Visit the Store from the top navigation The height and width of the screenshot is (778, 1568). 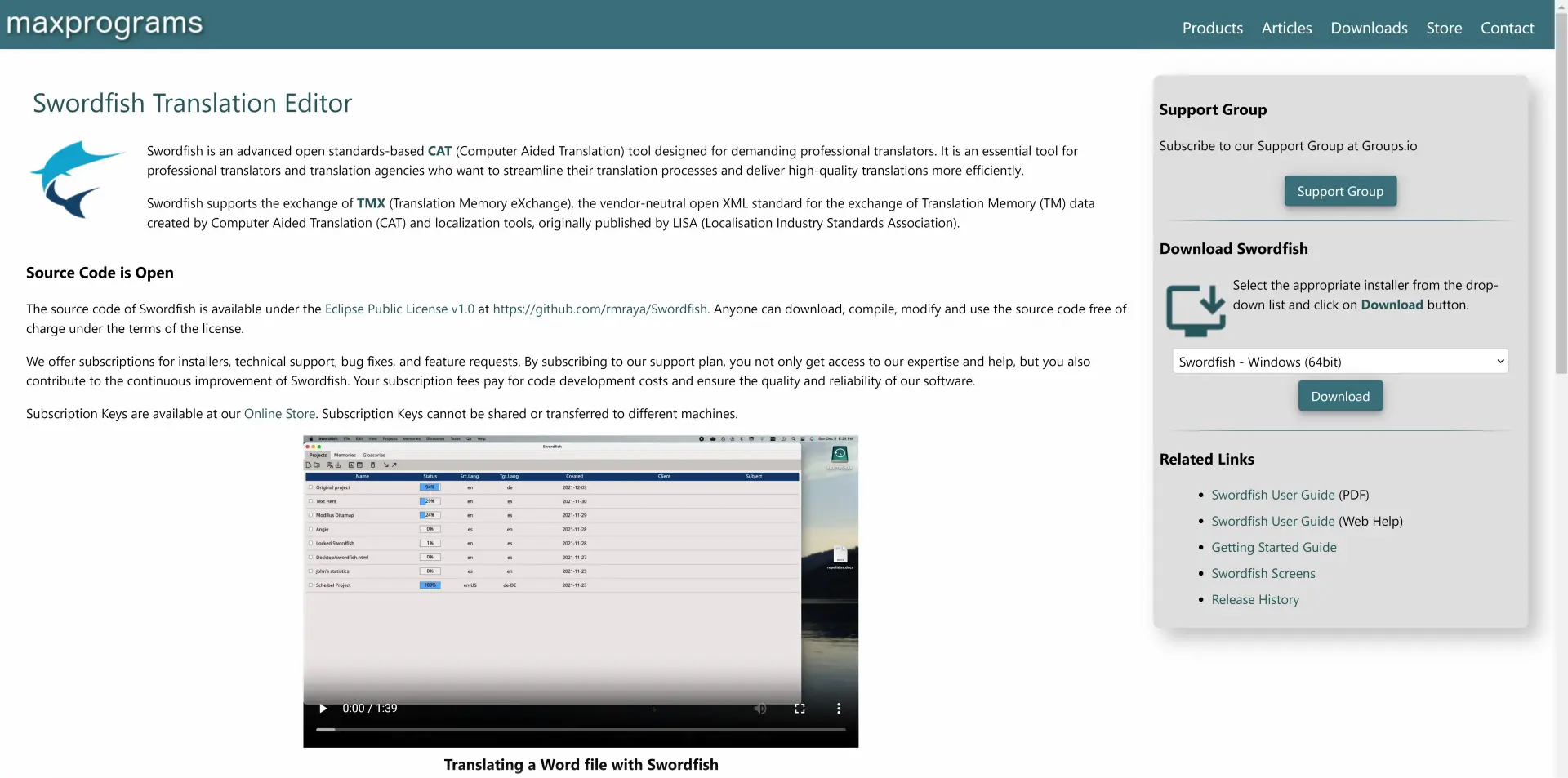coord(1444,28)
